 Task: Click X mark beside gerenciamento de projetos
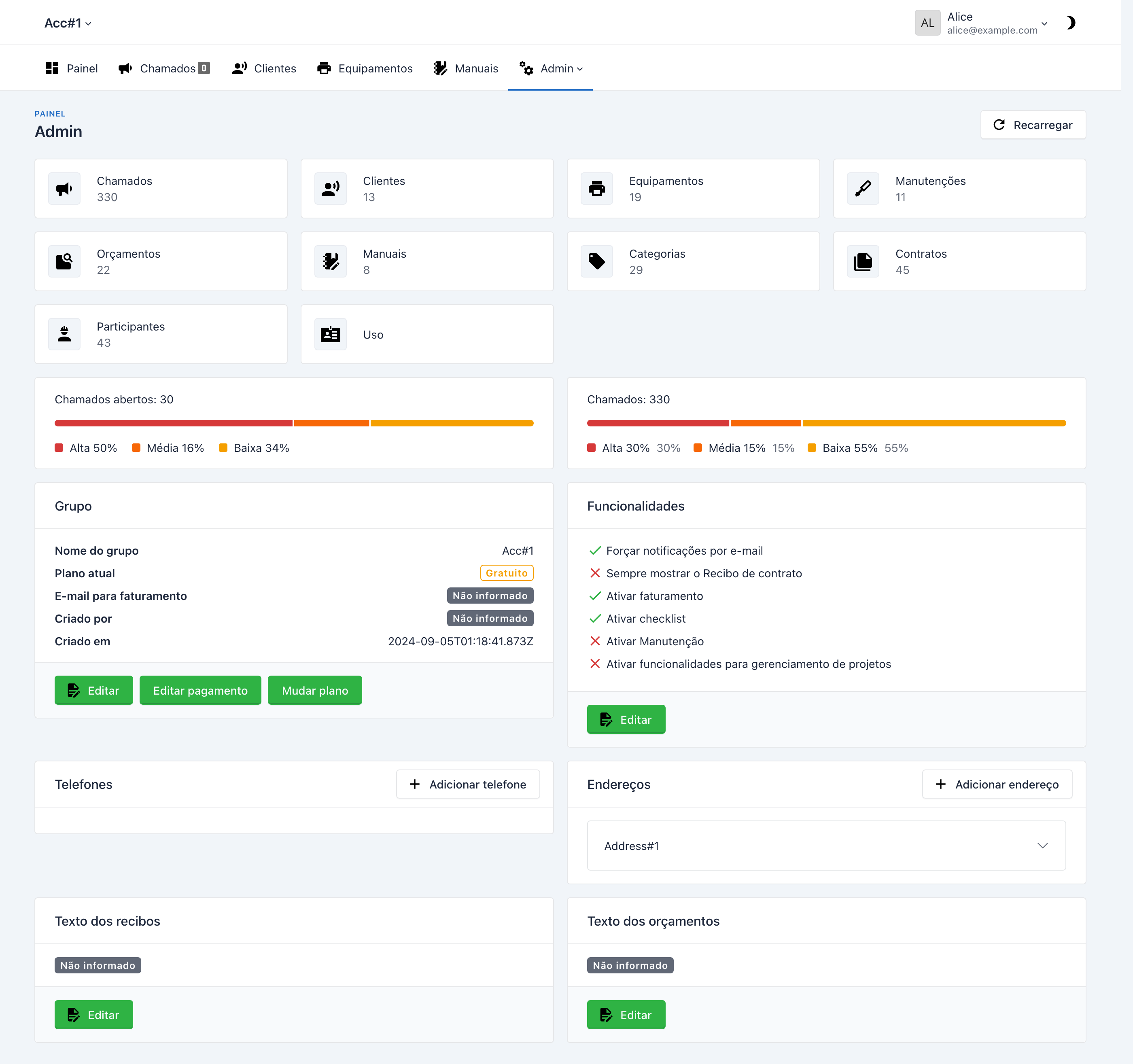click(x=595, y=664)
